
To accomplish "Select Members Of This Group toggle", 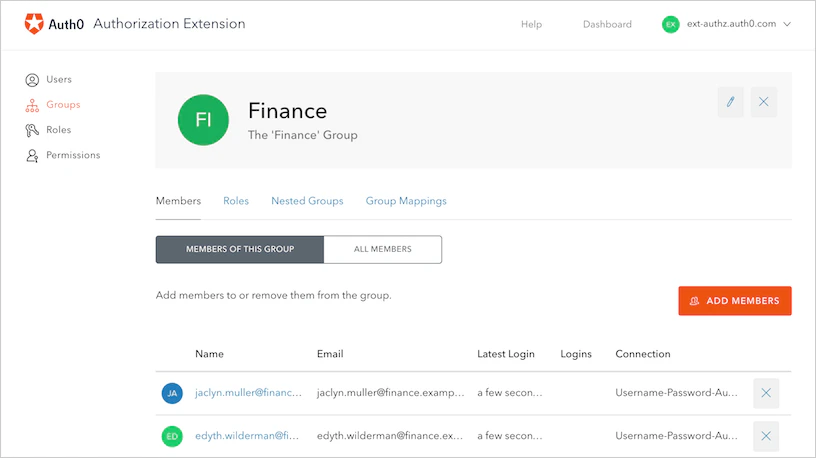I will 240,249.
